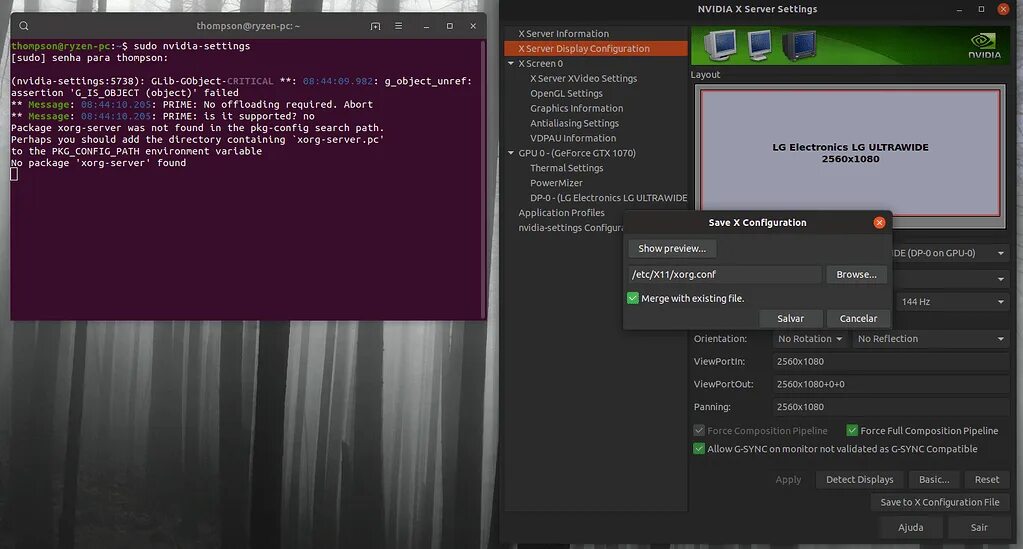The height and width of the screenshot is (549, 1023).
Task: Click Detect Displays button
Action: click(x=859, y=480)
